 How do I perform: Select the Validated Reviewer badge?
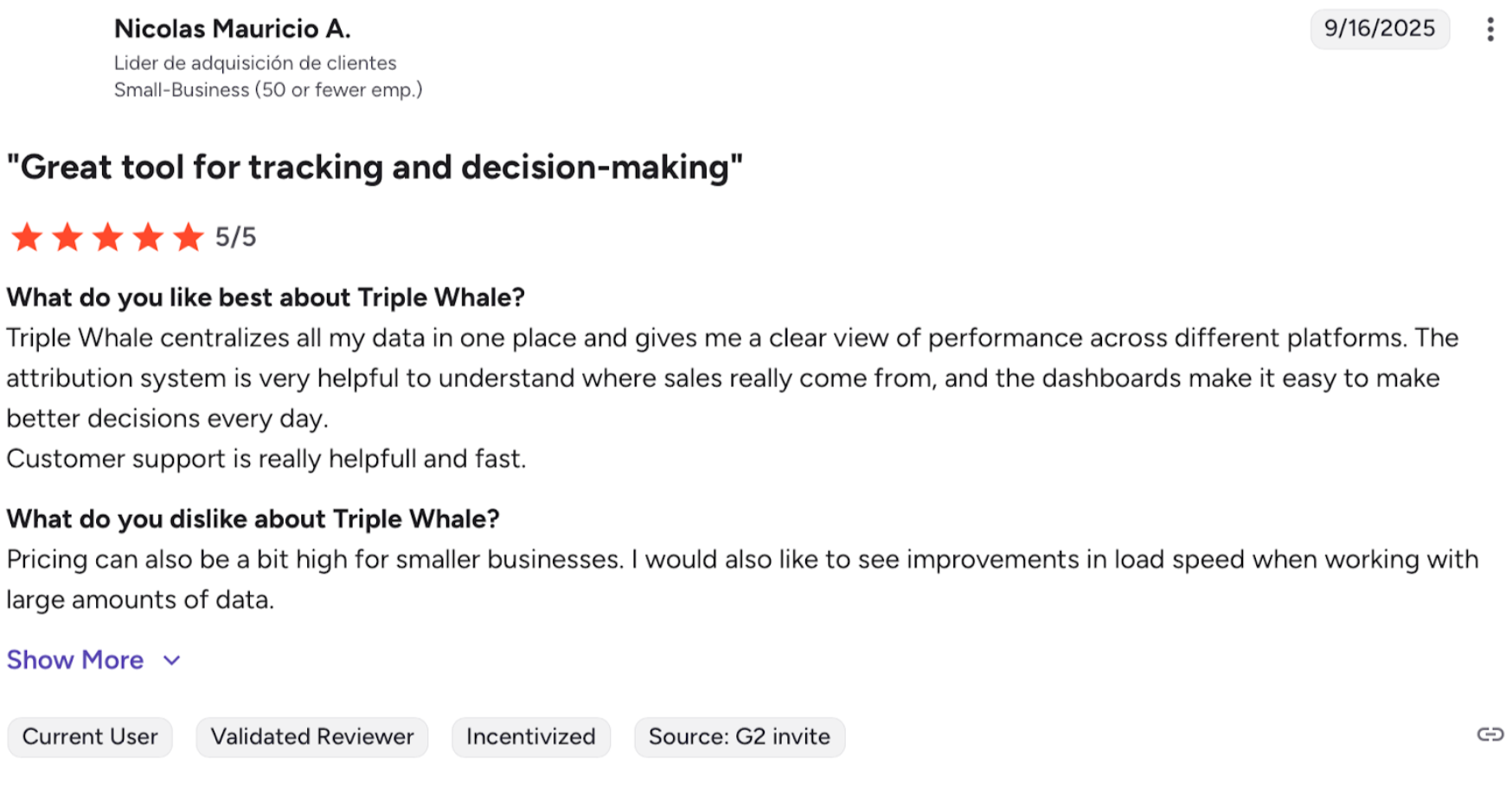coord(312,737)
